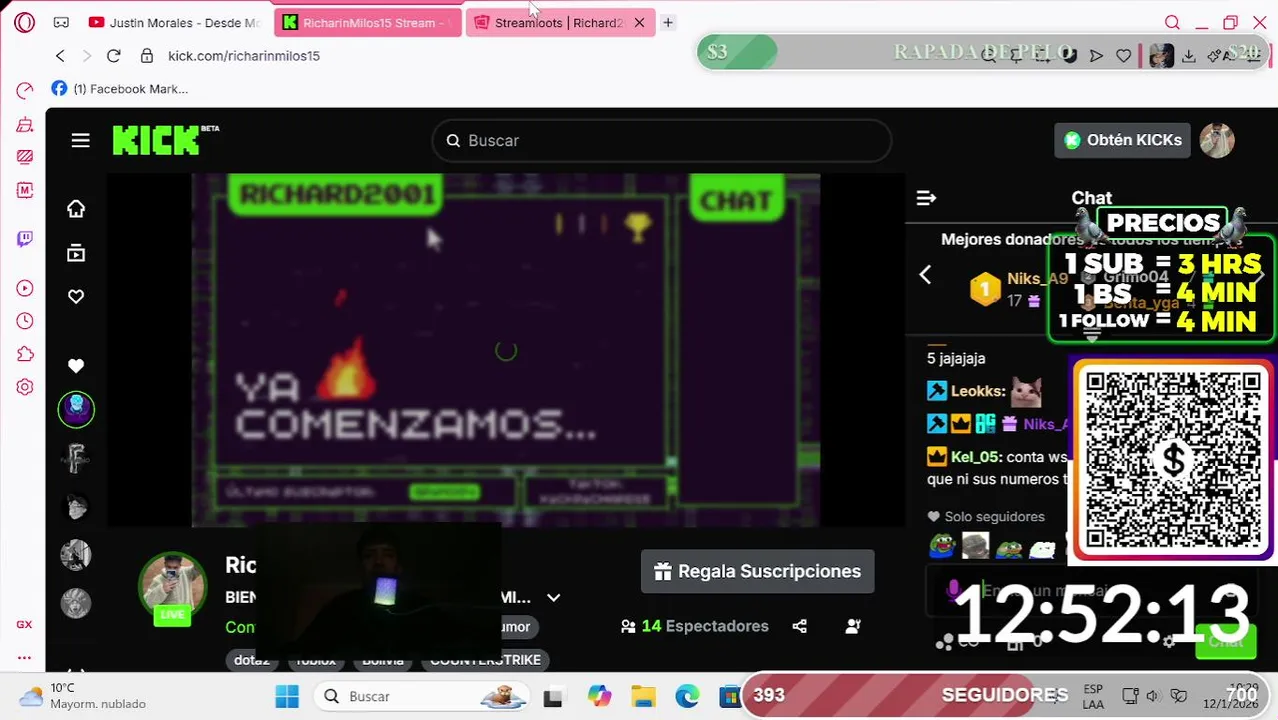Click Regala Suscripciones button
The height and width of the screenshot is (720, 1278).
(757, 572)
